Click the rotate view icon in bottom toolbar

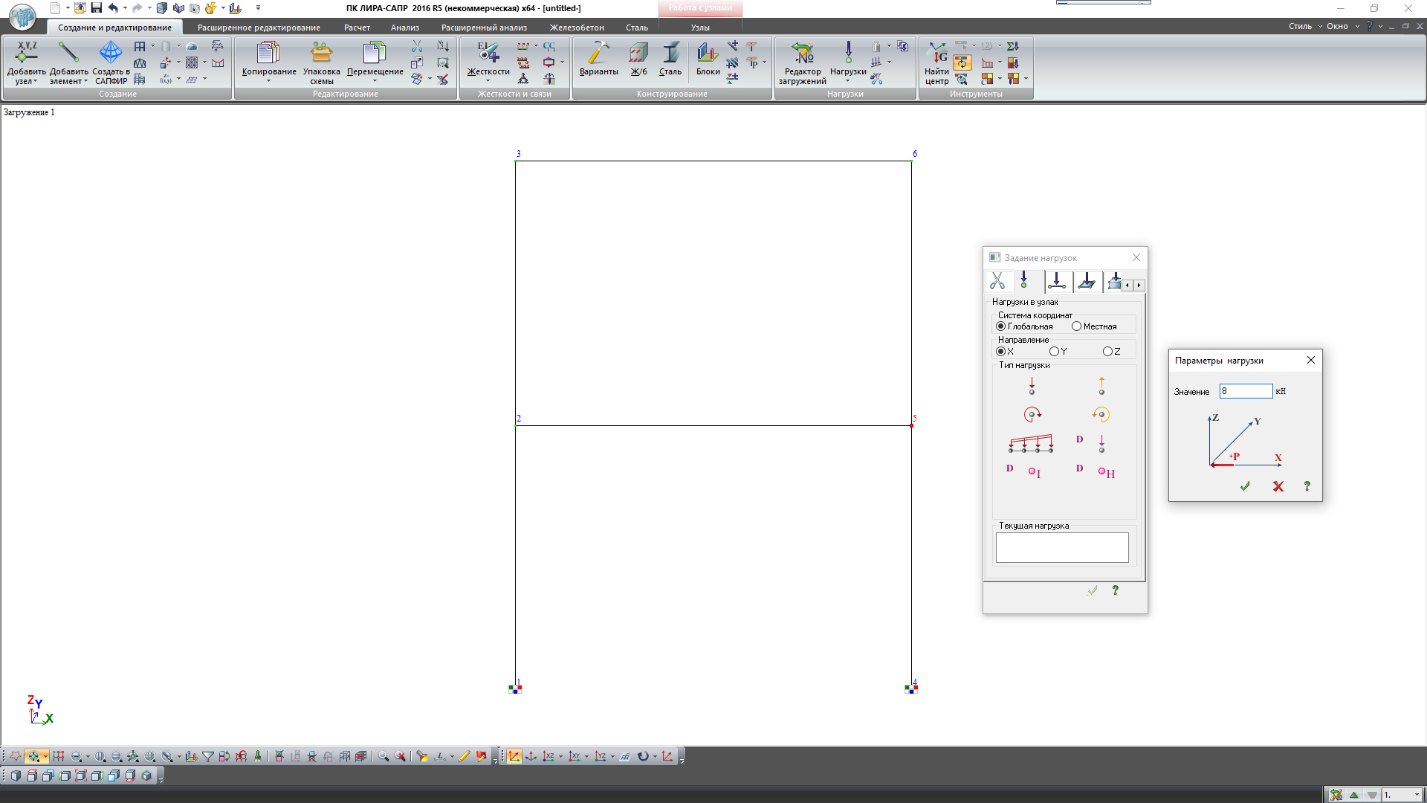point(643,757)
